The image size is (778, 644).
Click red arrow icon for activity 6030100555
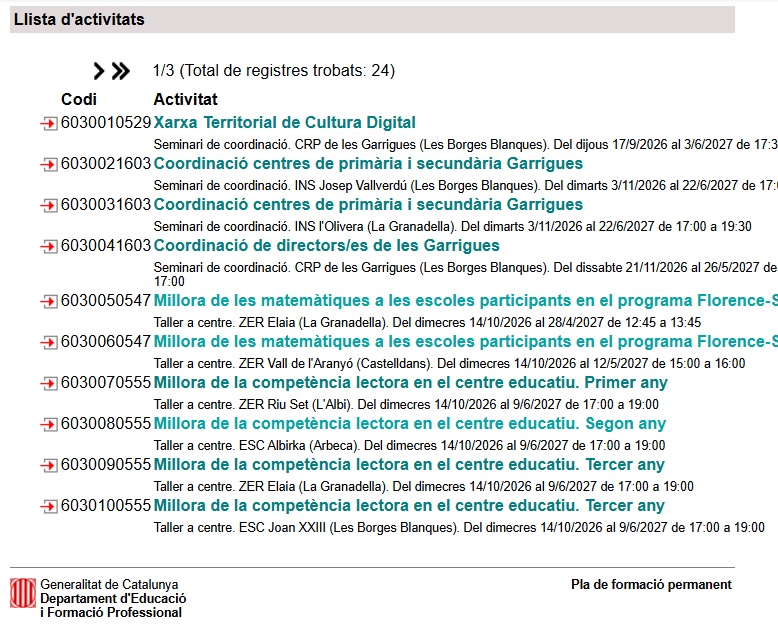pyautogui.click(x=49, y=506)
